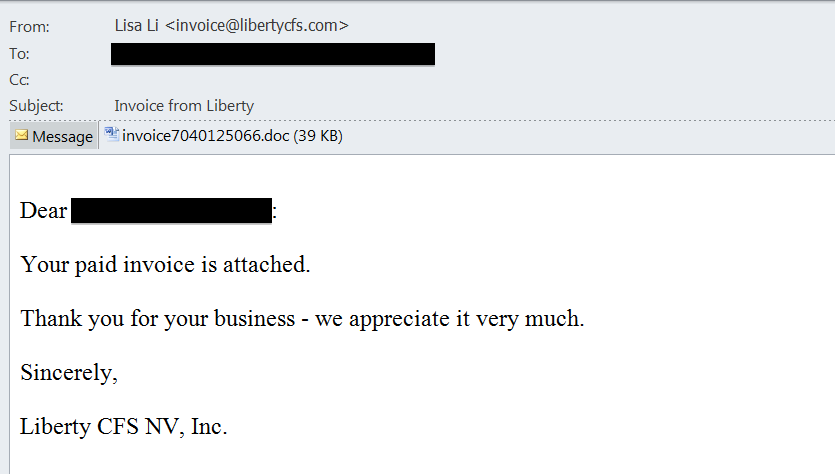Screen dimensions: 835x474
Task: Click the To: header label
Action: pyautogui.click(x=19, y=54)
